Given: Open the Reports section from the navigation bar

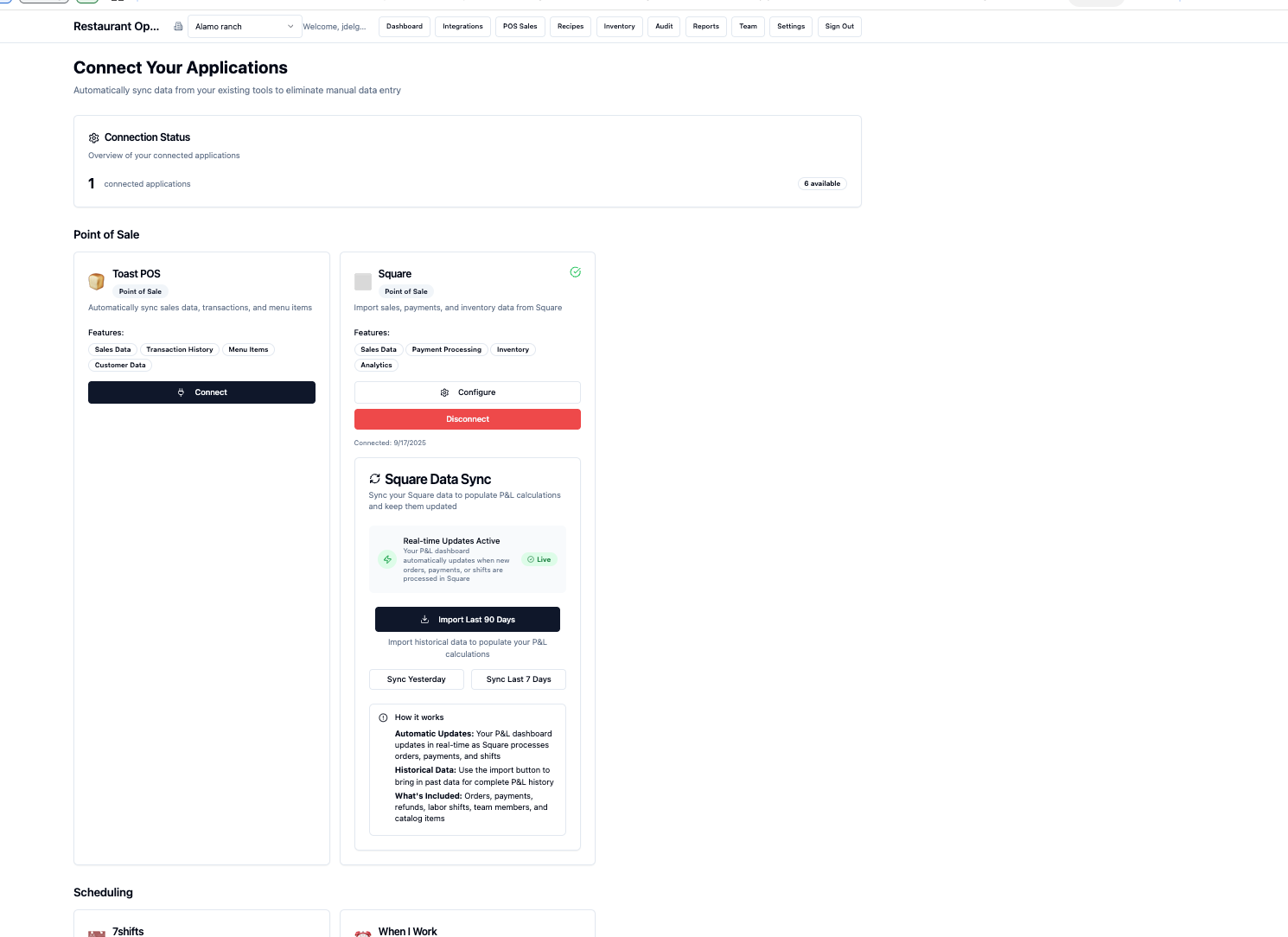Looking at the screenshot, I should pyautogui.click(x=705, y=26).
